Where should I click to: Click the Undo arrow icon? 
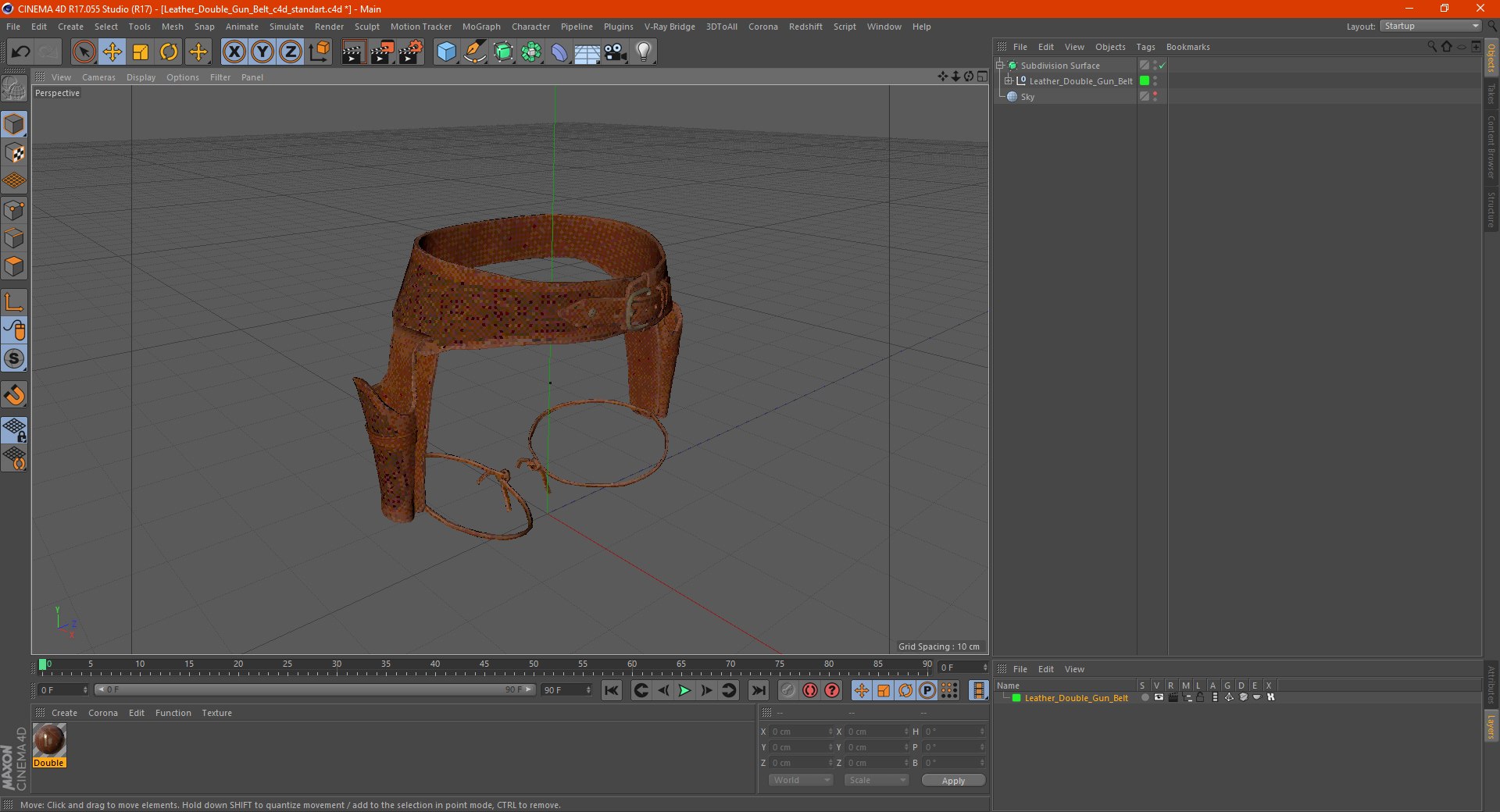21,52
